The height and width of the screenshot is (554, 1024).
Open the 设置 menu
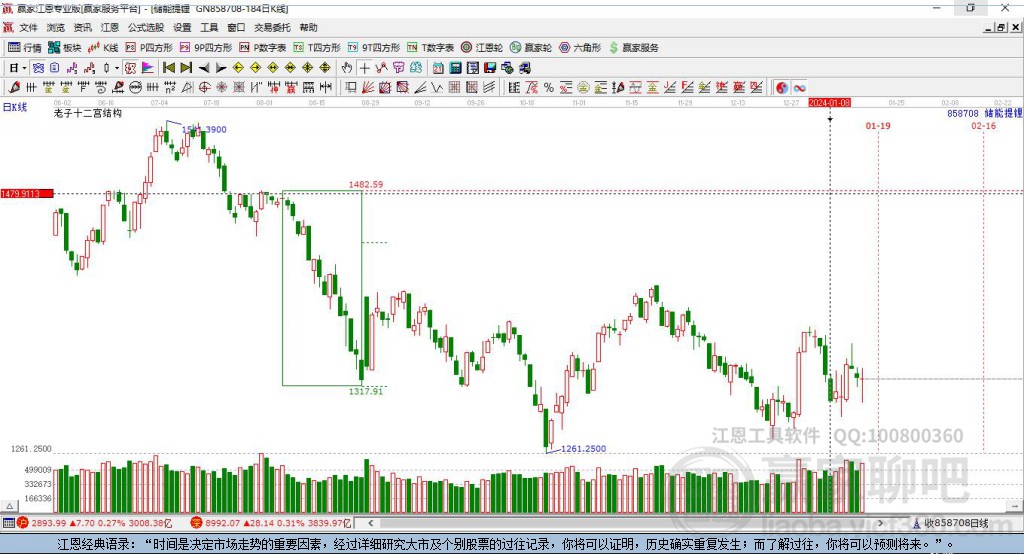pos(182,27)
